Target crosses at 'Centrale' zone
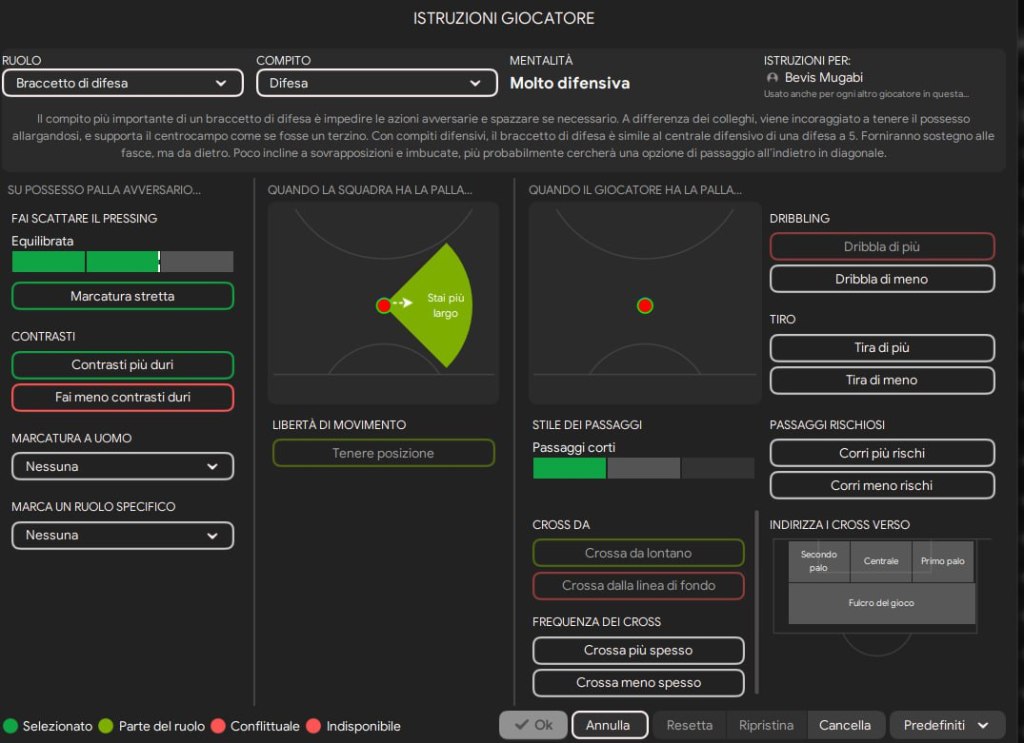Viewport: 1024px width, 743px height. 881,561
